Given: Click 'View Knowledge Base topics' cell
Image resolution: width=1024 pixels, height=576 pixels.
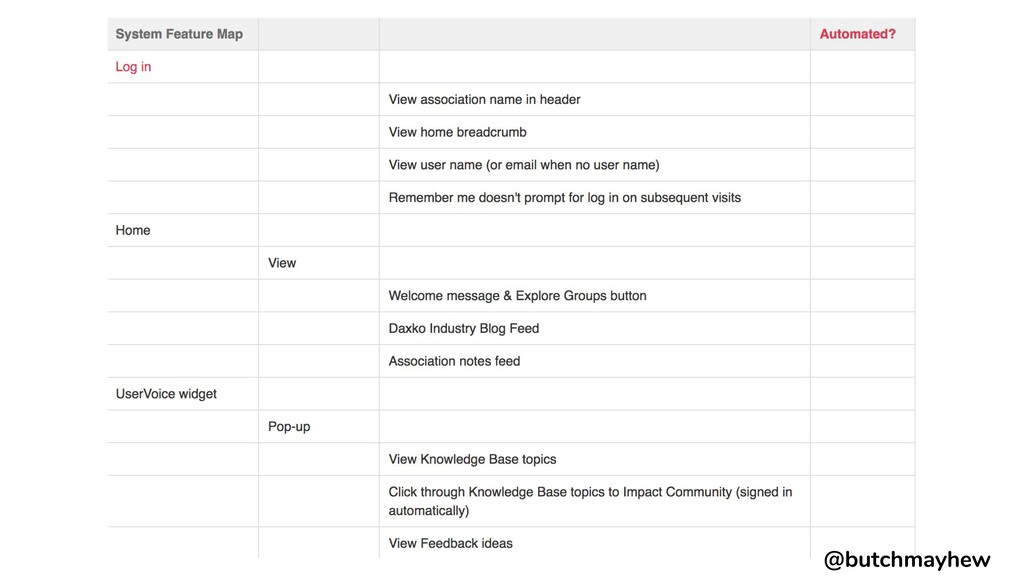Looking at the screenshot, I should pos(594,458).
